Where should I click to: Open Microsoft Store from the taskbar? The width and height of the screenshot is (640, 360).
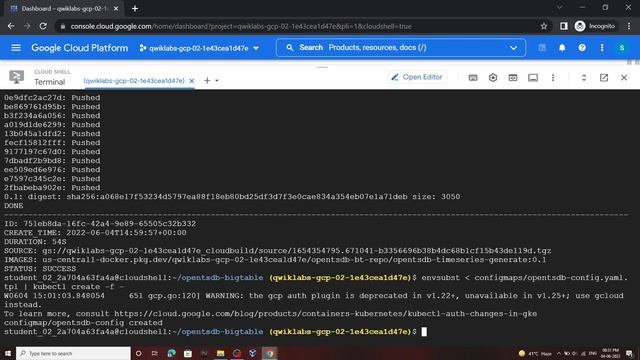point(188,353)
